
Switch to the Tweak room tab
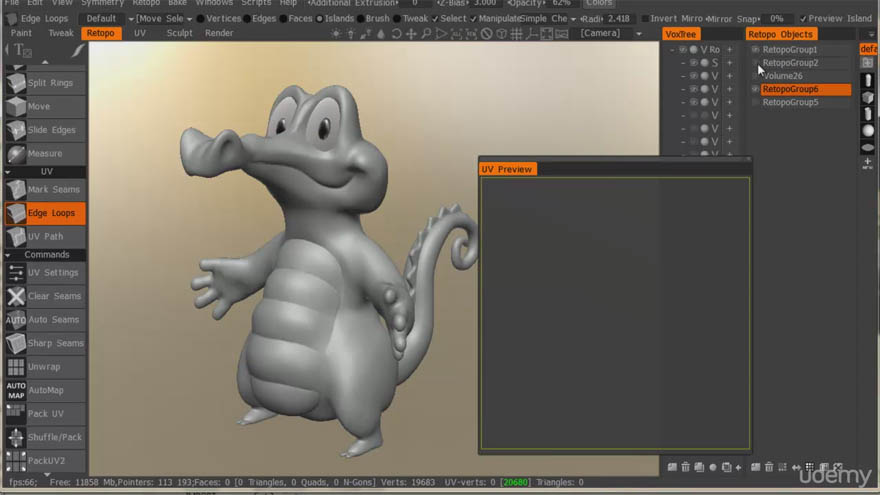(61, 33)
